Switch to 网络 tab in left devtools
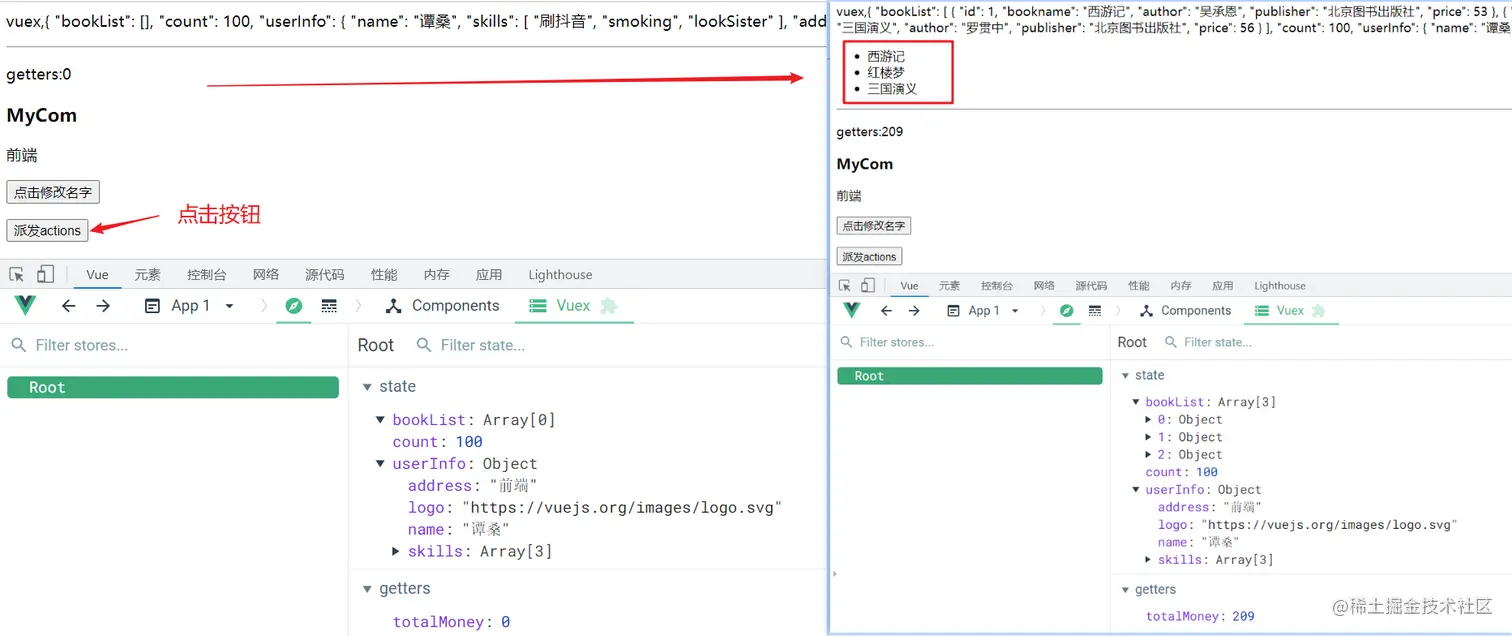This screenshot has width=1512, height=636. (266, 275)
